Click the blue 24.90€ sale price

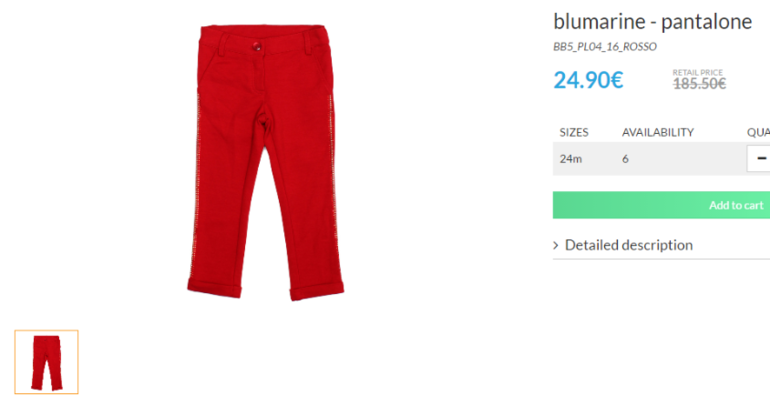(588, 80)
